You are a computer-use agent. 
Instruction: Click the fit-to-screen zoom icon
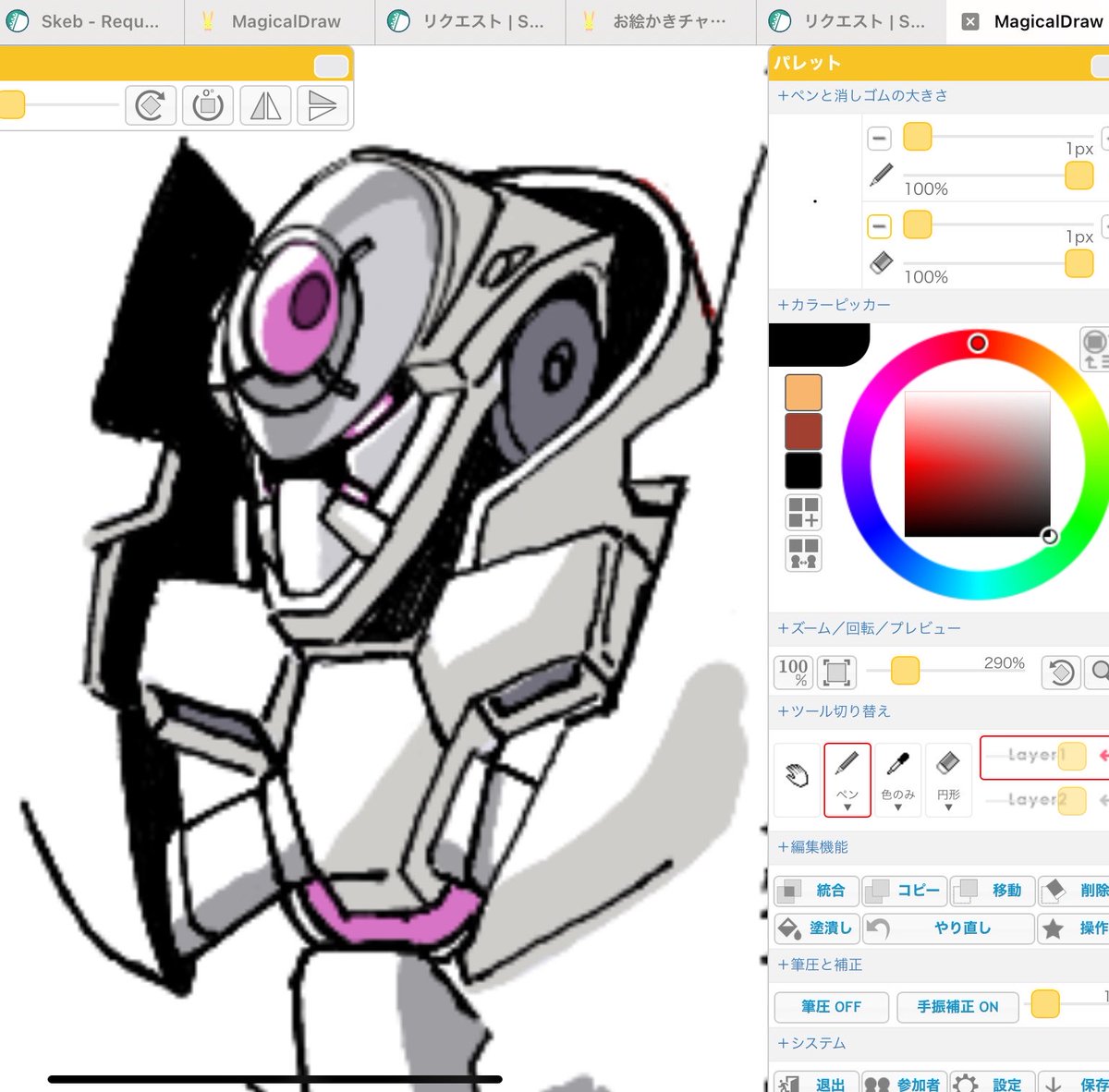836,672
